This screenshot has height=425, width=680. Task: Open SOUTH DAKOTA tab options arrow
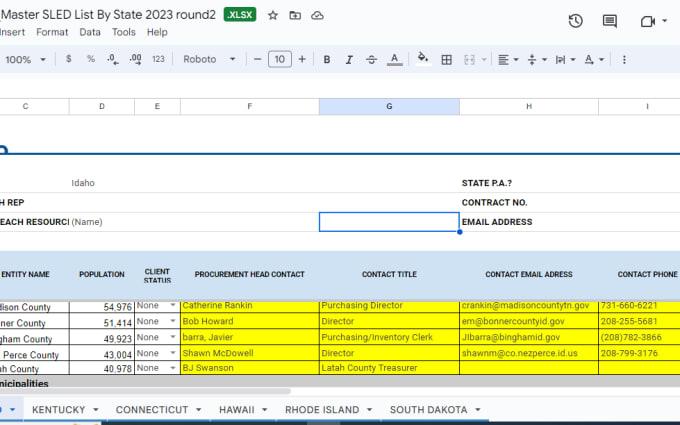pyautogui.click(x=478, y=410)
